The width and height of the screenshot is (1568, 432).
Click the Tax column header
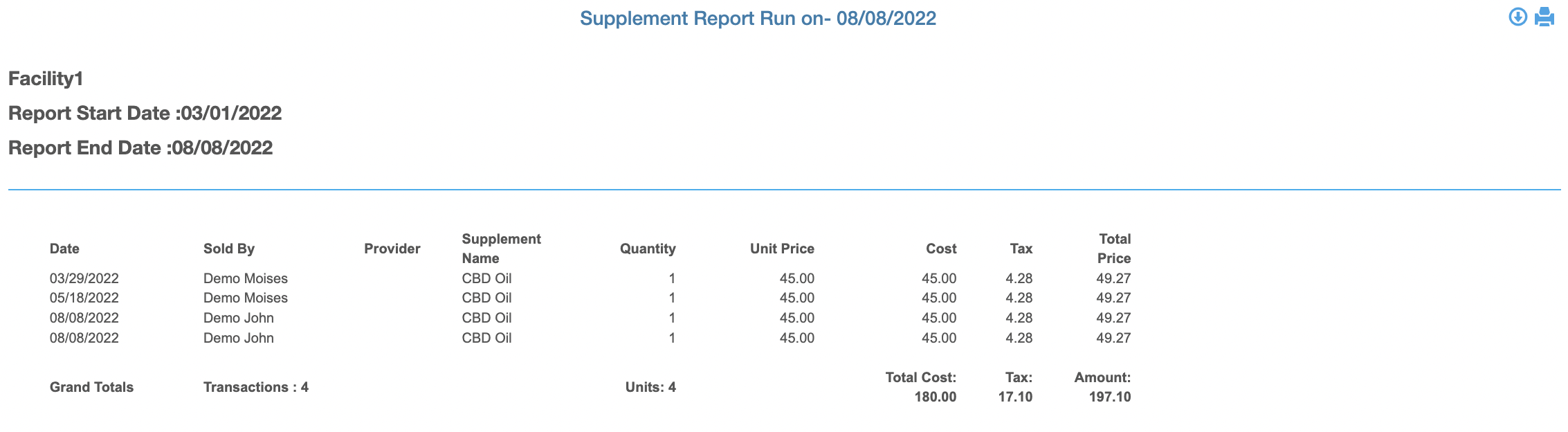point(1021,249)
